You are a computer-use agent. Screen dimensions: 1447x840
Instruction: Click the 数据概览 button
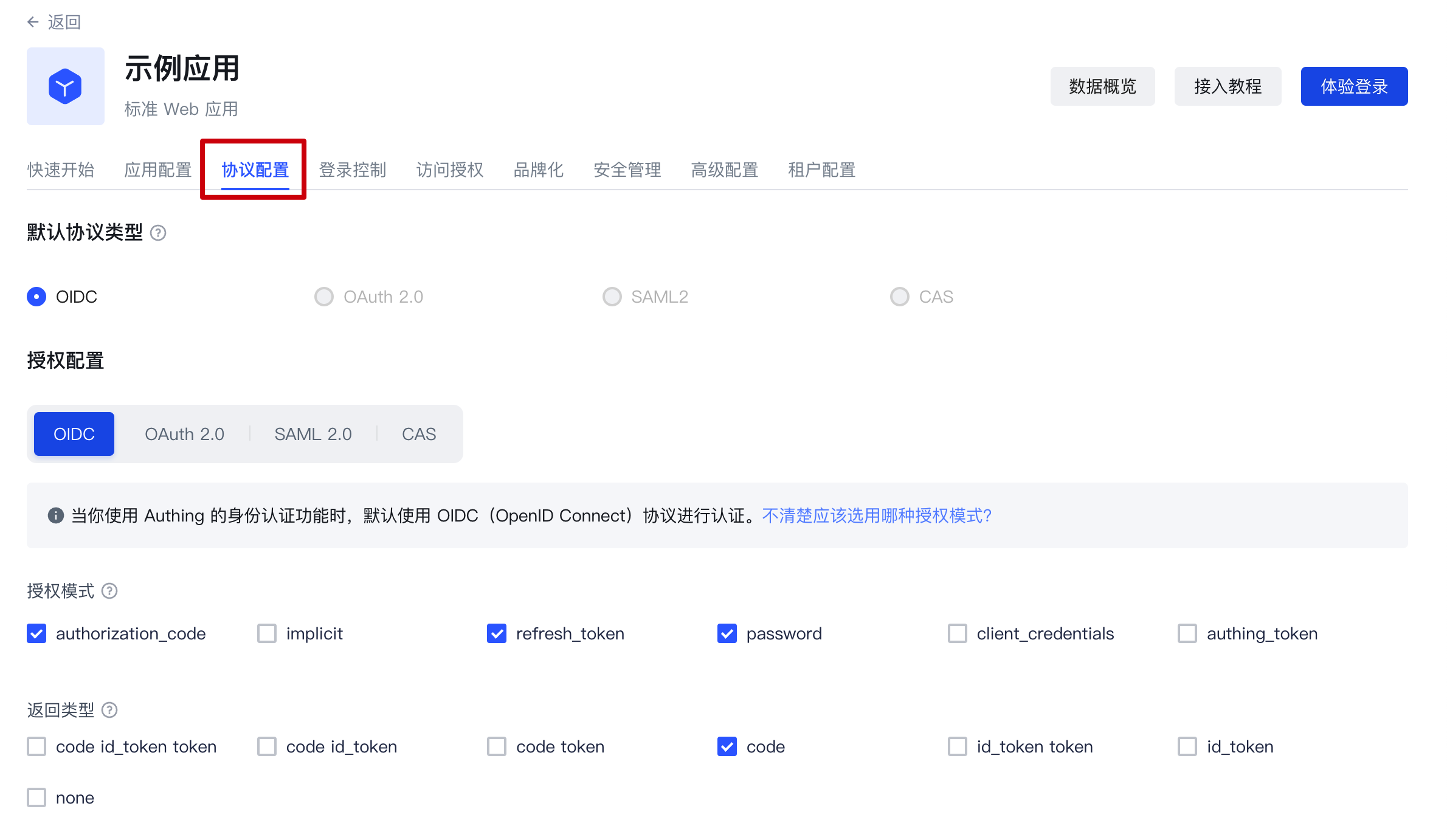click(x=1102, y=86)
